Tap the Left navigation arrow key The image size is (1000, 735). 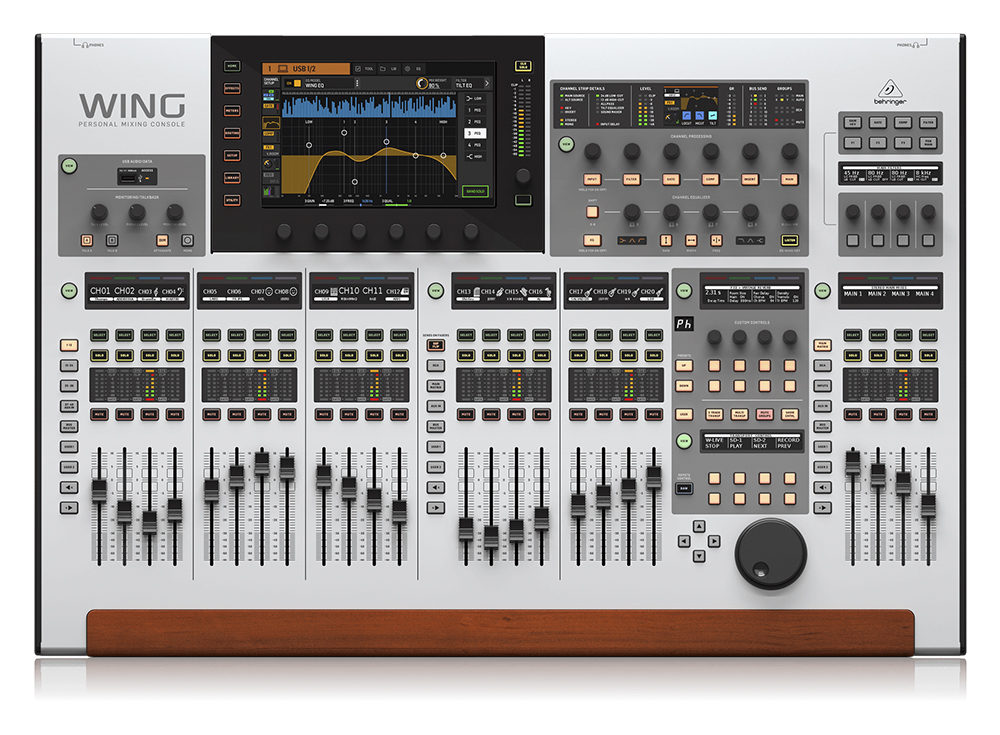[684, 541]
